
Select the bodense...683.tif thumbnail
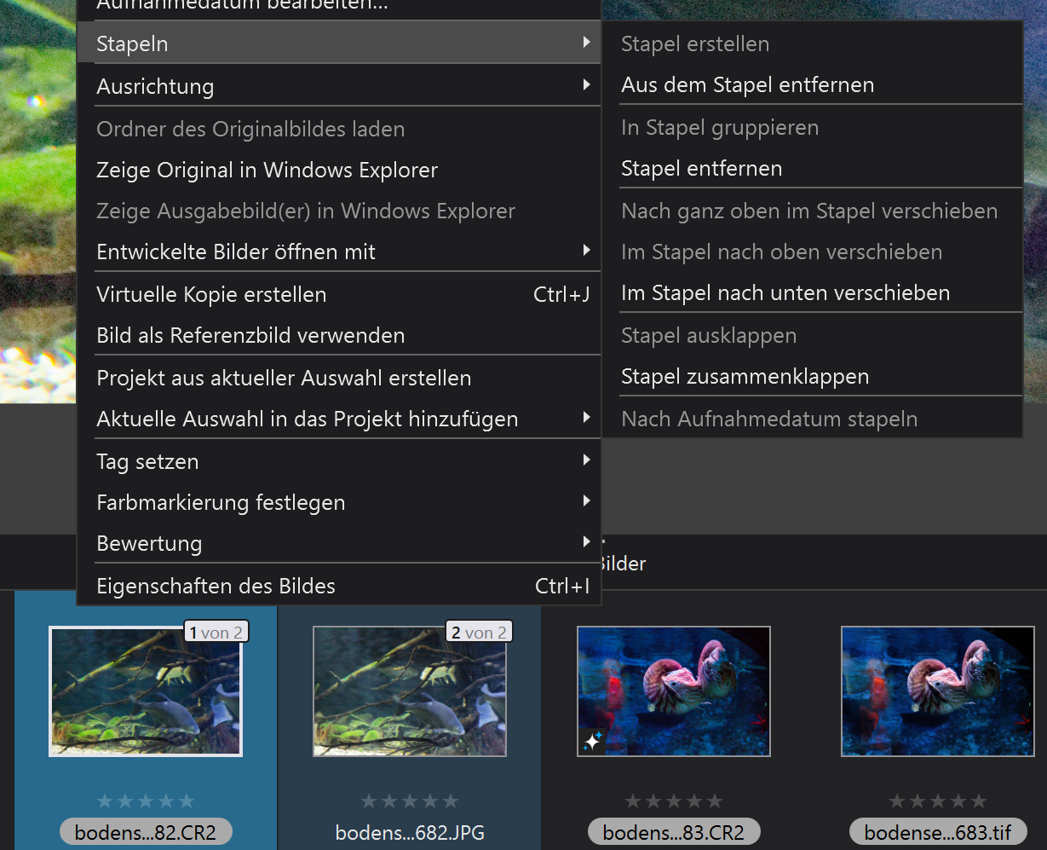coord(937,691)
